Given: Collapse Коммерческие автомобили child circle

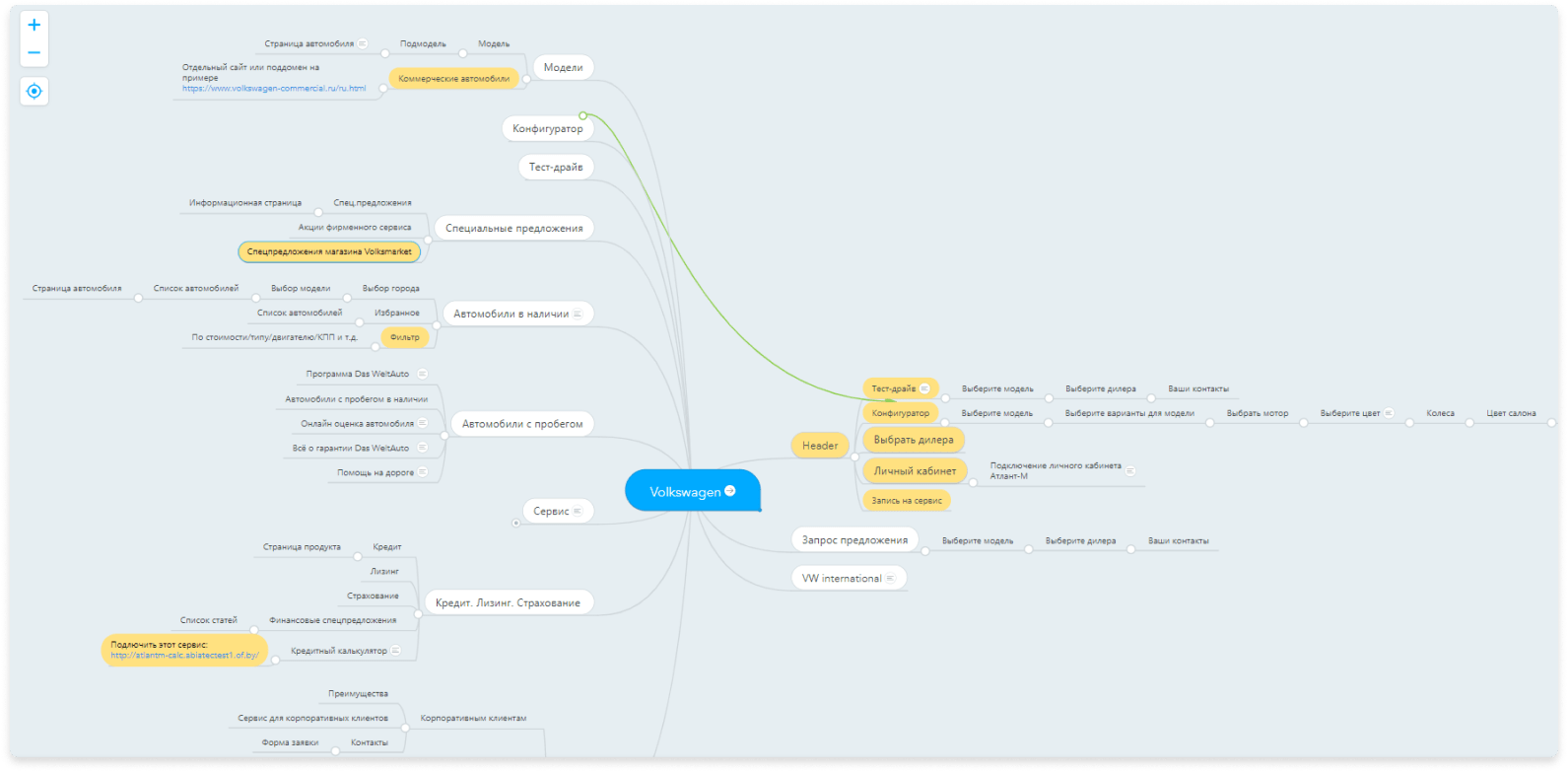Looking at the screenshot, I should (383, 89).
